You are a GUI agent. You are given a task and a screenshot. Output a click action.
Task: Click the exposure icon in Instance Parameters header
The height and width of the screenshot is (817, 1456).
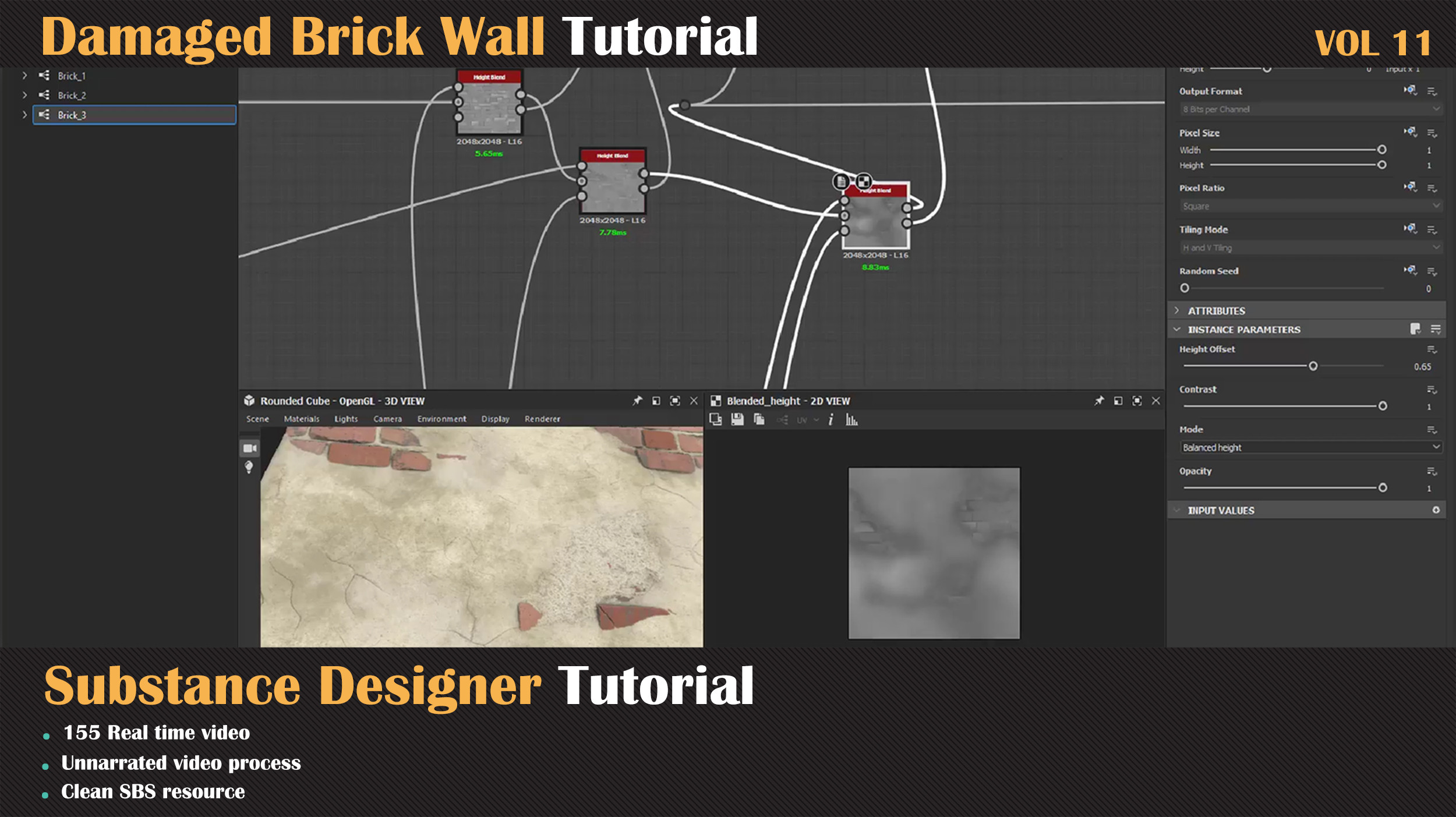[1415, 329]
